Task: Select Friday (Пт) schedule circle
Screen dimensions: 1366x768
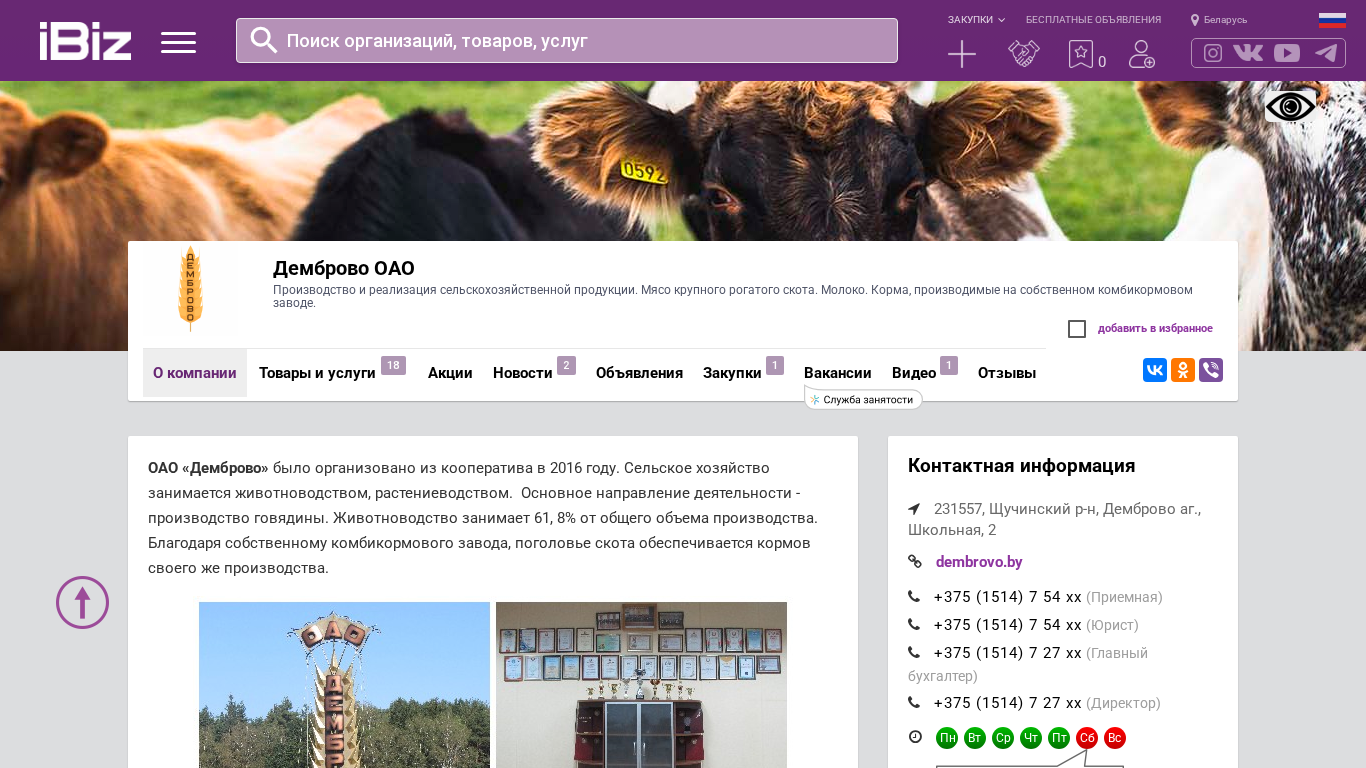Action: point(1059,738)
